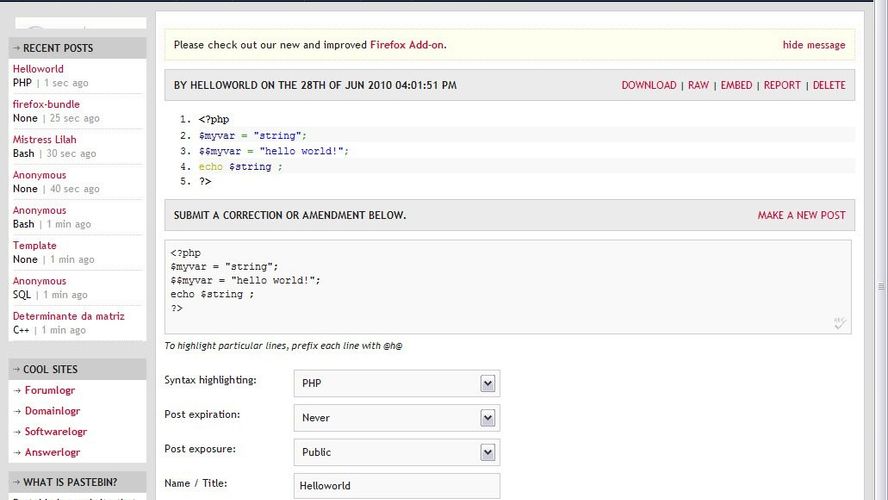This screenshot has height=500, width=888.
Task: Click the post header 'BY HELLOWORLD ON THE 28TH OF JUN 2010'
Action: (315, 85)
